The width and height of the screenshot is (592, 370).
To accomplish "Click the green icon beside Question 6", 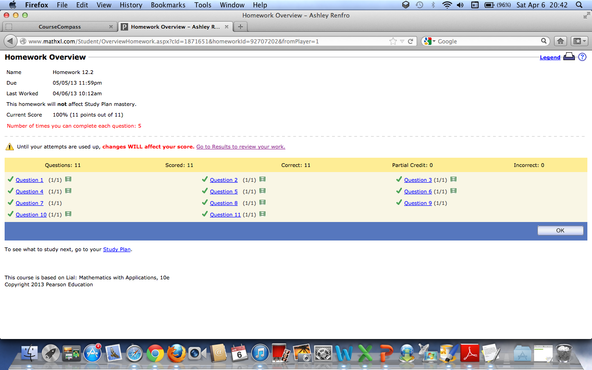I will tap(453, 191).
